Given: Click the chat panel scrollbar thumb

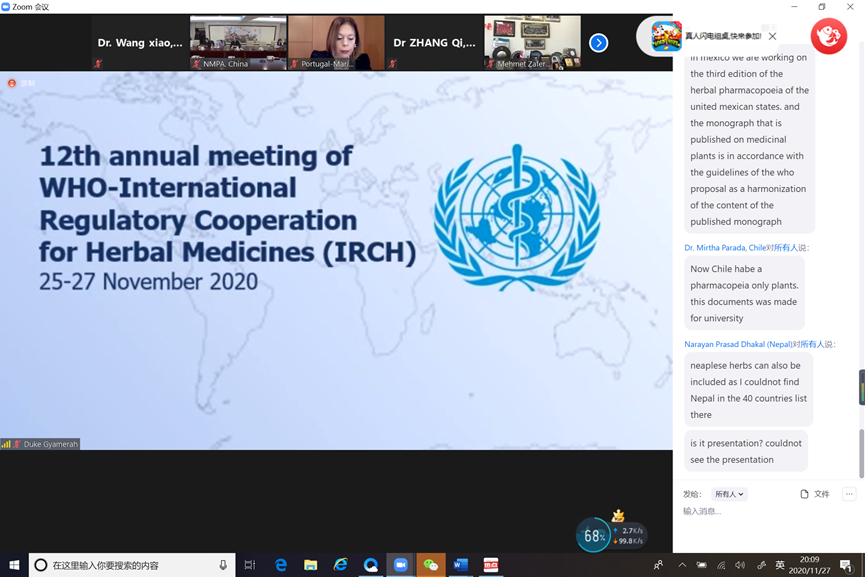Looking at the screenshot, I should [861, 453].
